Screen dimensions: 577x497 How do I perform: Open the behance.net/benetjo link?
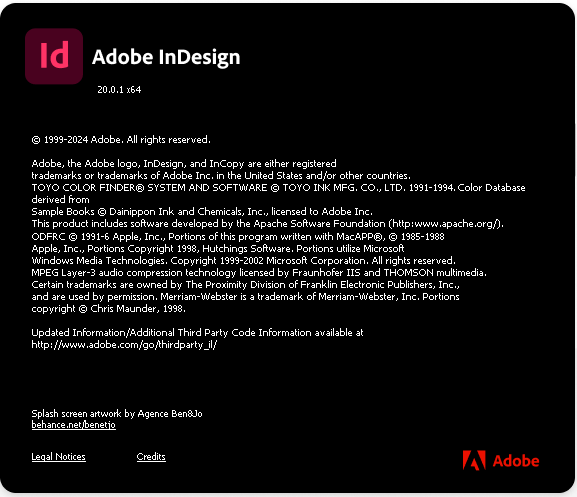(x=74, y=425)
